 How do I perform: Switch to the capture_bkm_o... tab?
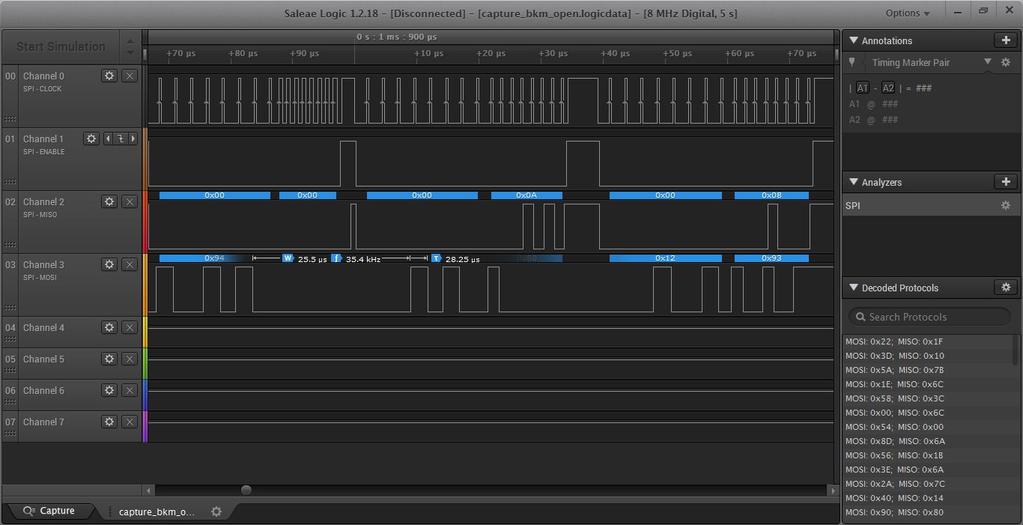pos(157,511)
